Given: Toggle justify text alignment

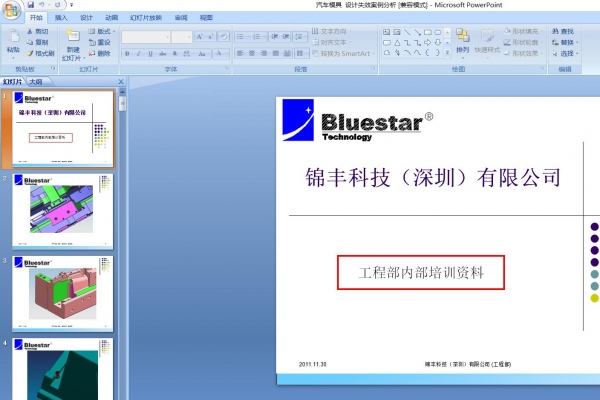Looking at the screenshot, I should pos(276,54).
